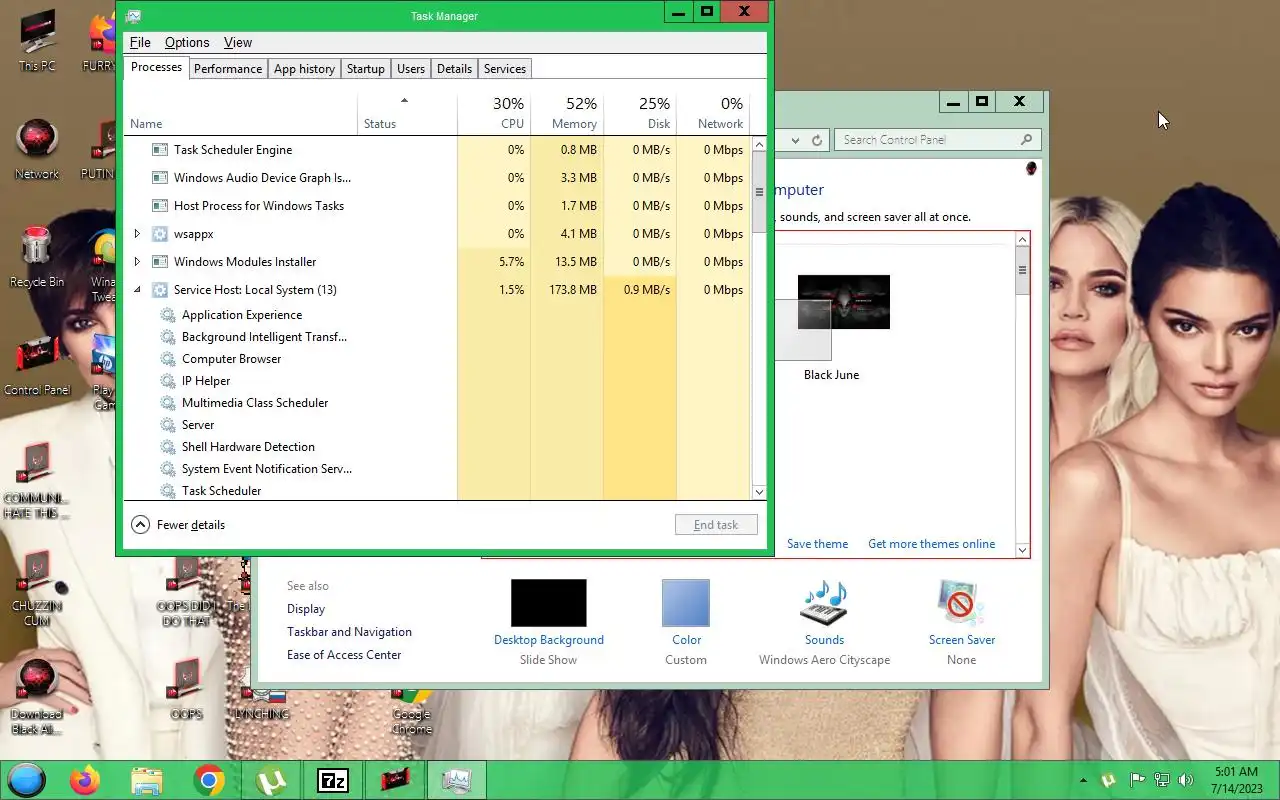Viewport: 1280px width, 800px height.
Task: Click Save theme link
Action: [x=817, y=544]
